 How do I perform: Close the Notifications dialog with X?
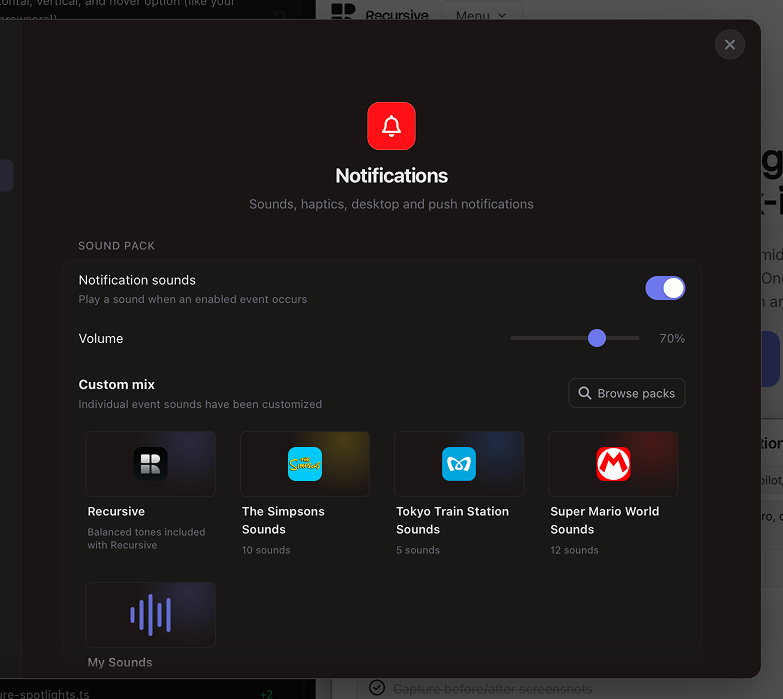coord(729,45)
